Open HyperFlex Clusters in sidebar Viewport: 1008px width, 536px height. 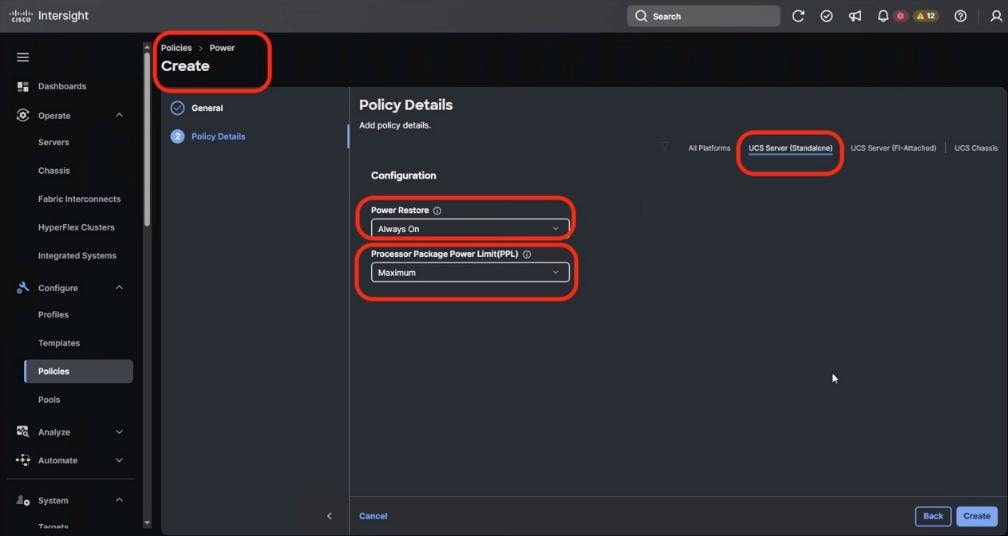click(76, 227)
